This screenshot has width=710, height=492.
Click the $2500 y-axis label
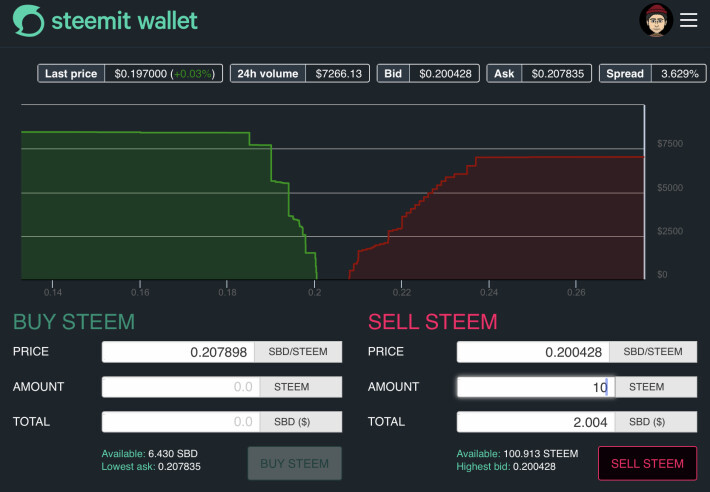(670, 231)
